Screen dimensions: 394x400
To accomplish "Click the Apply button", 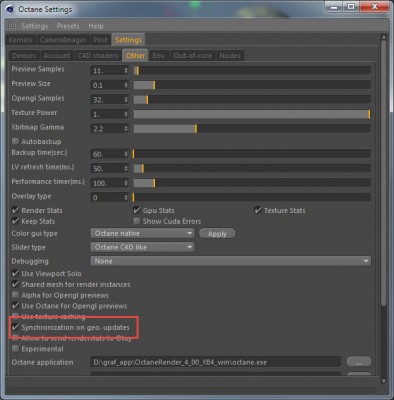I will point(217,234).
